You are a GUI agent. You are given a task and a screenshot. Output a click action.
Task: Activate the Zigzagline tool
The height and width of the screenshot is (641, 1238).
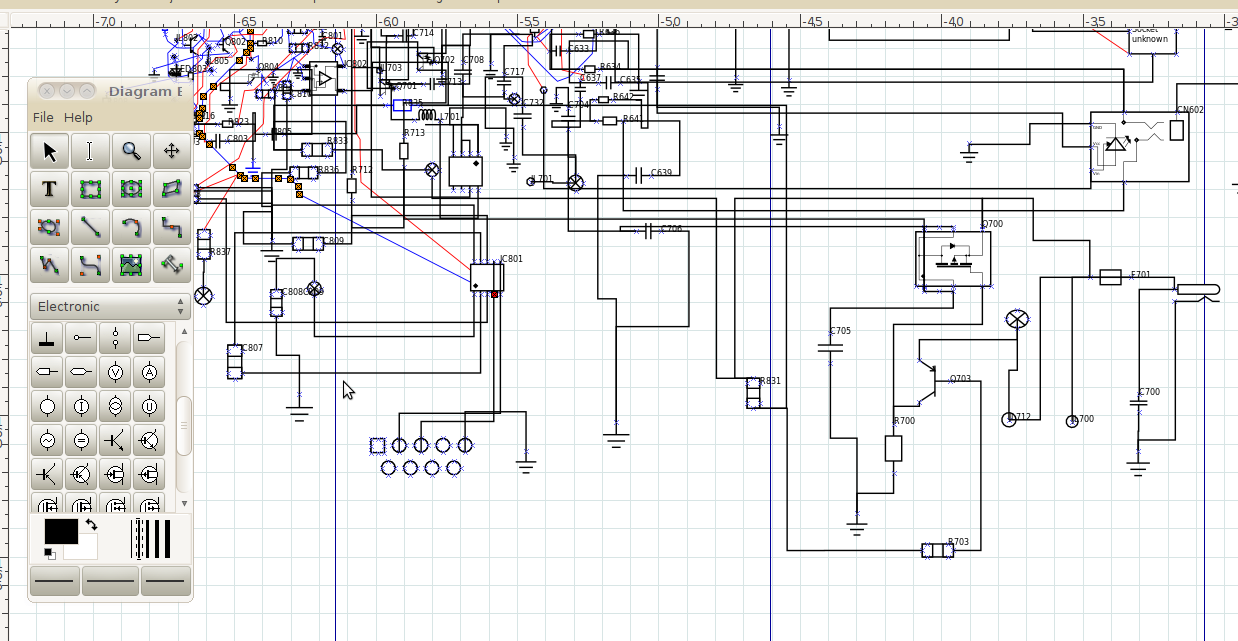point(171,227)
